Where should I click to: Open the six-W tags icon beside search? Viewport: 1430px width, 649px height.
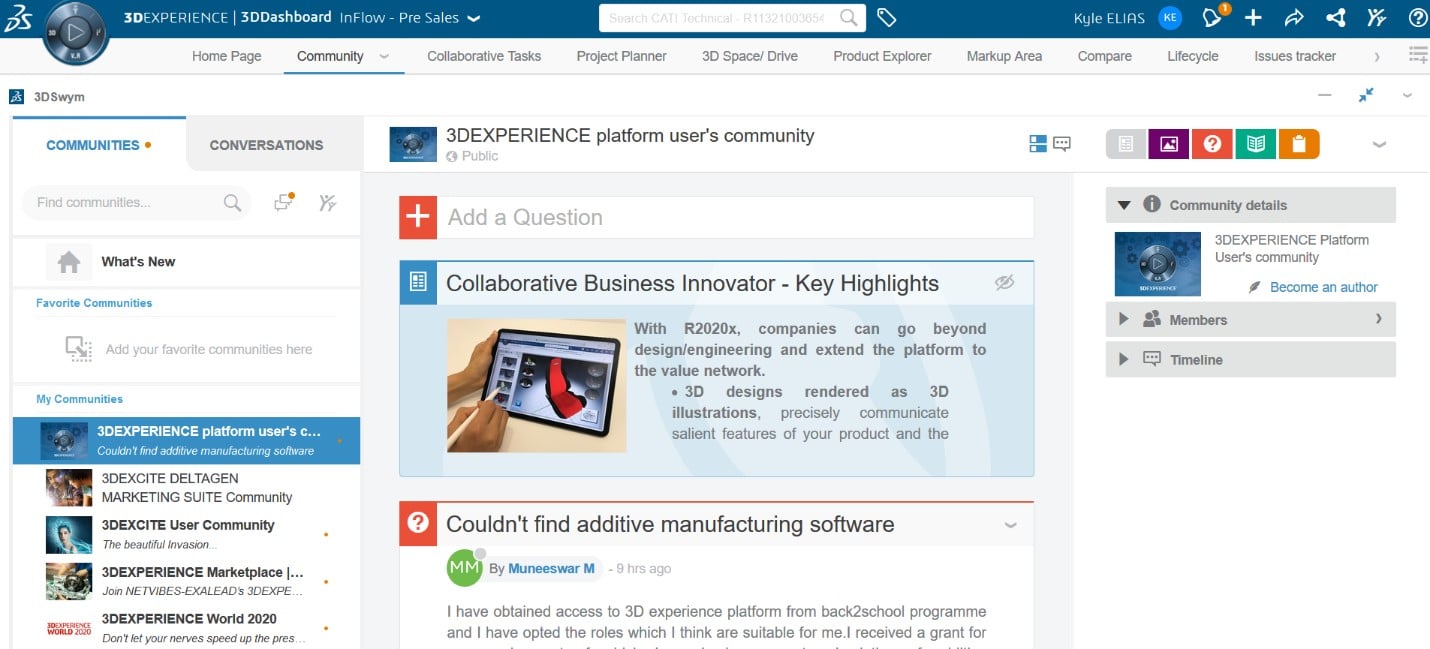pos(885,18)
